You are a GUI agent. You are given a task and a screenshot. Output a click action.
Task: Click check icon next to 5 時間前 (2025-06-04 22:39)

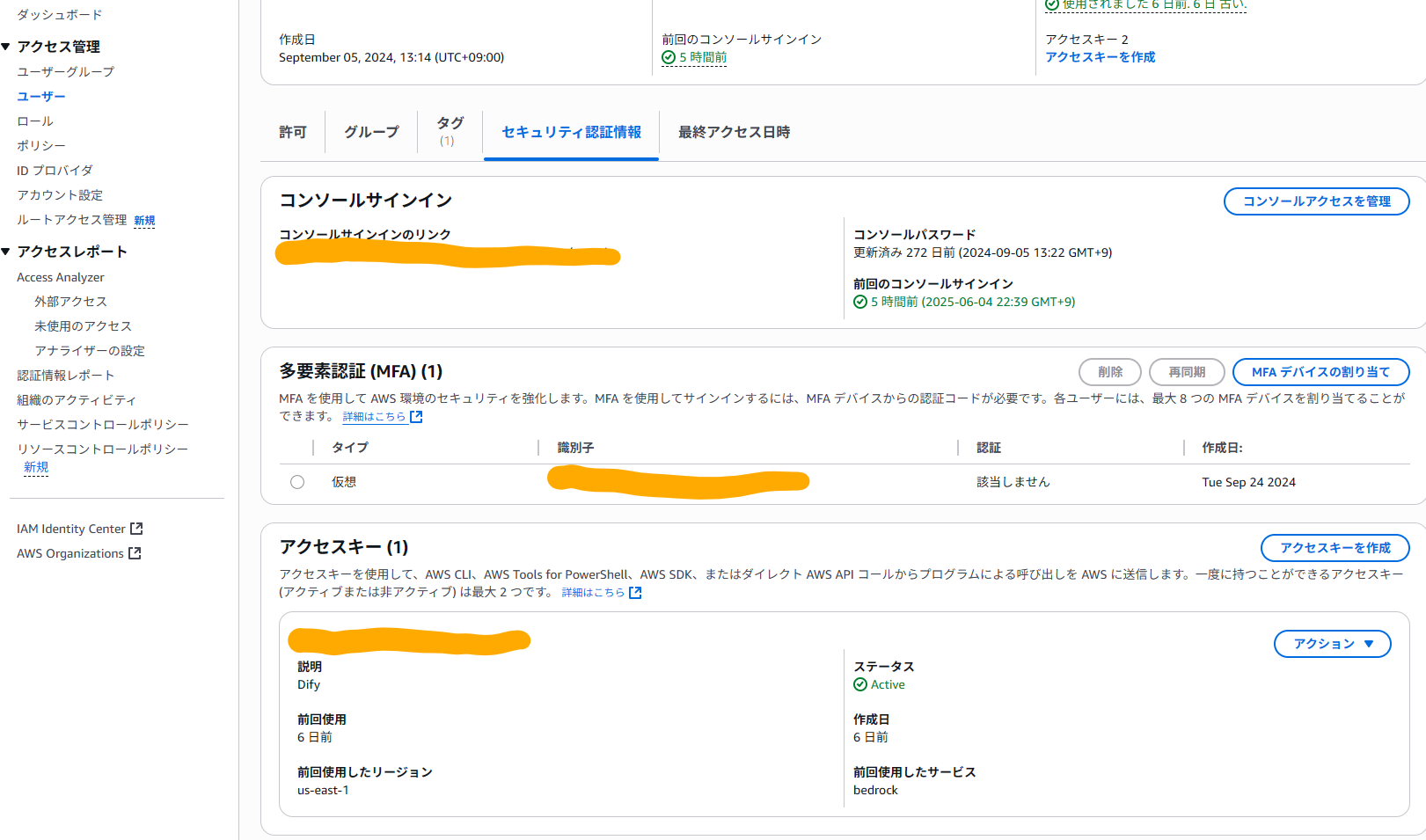pyautogui.click(x=860, y=302)
